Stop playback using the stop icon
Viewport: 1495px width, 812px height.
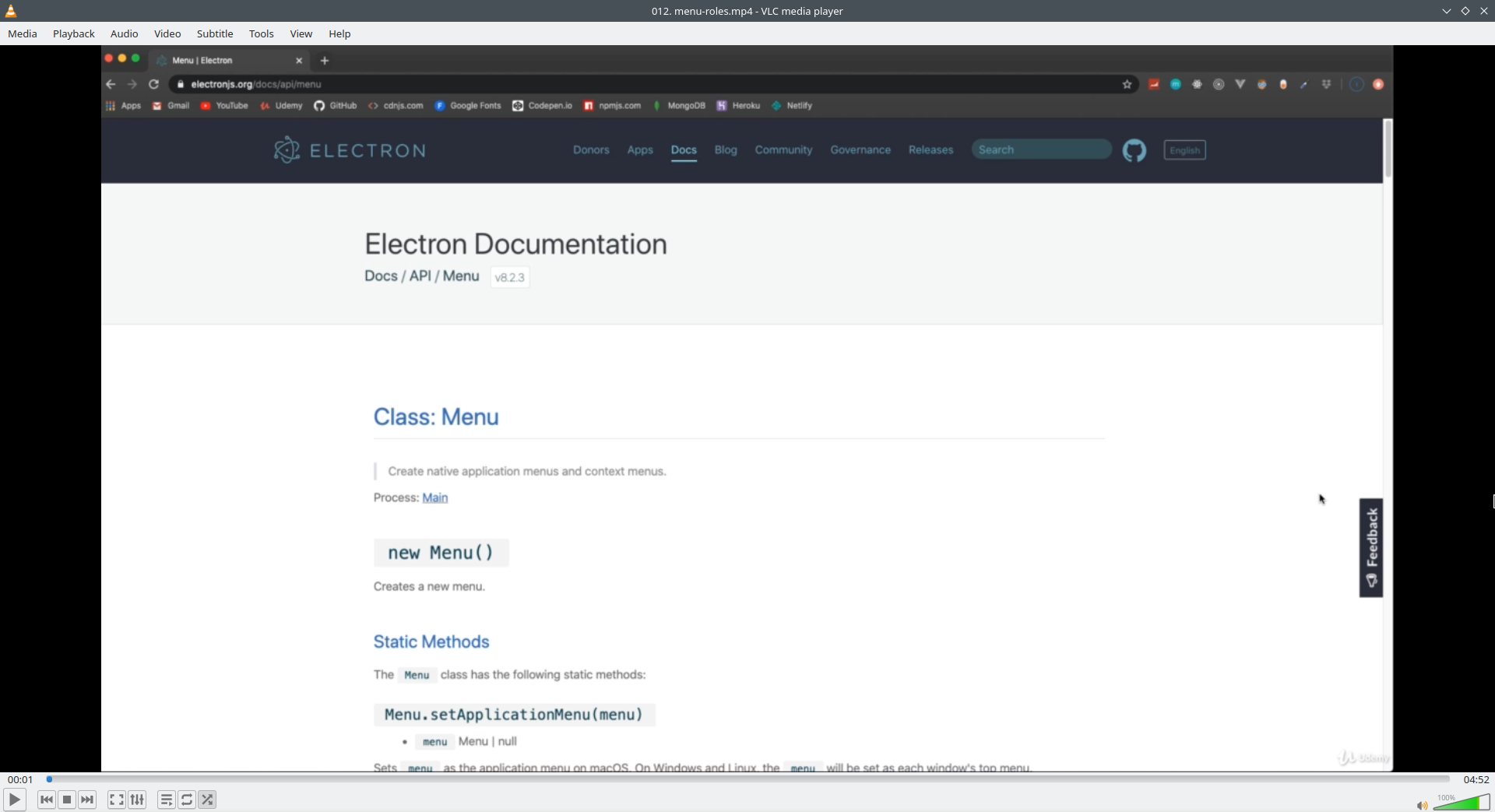pyautogui.click(x=67, y=800)
